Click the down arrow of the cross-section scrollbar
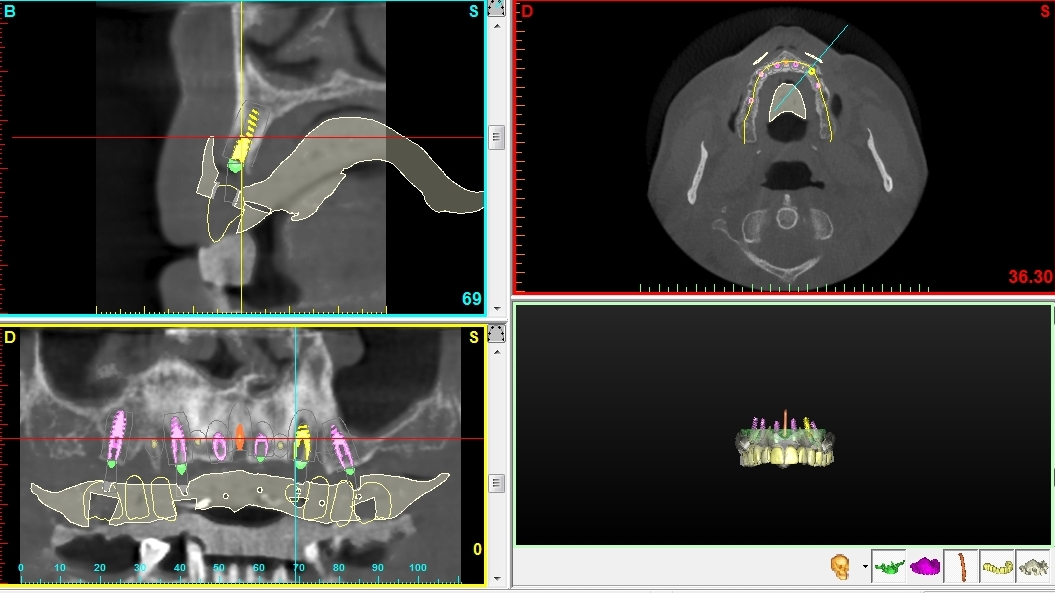1055x593 pixels. (497, 308)
